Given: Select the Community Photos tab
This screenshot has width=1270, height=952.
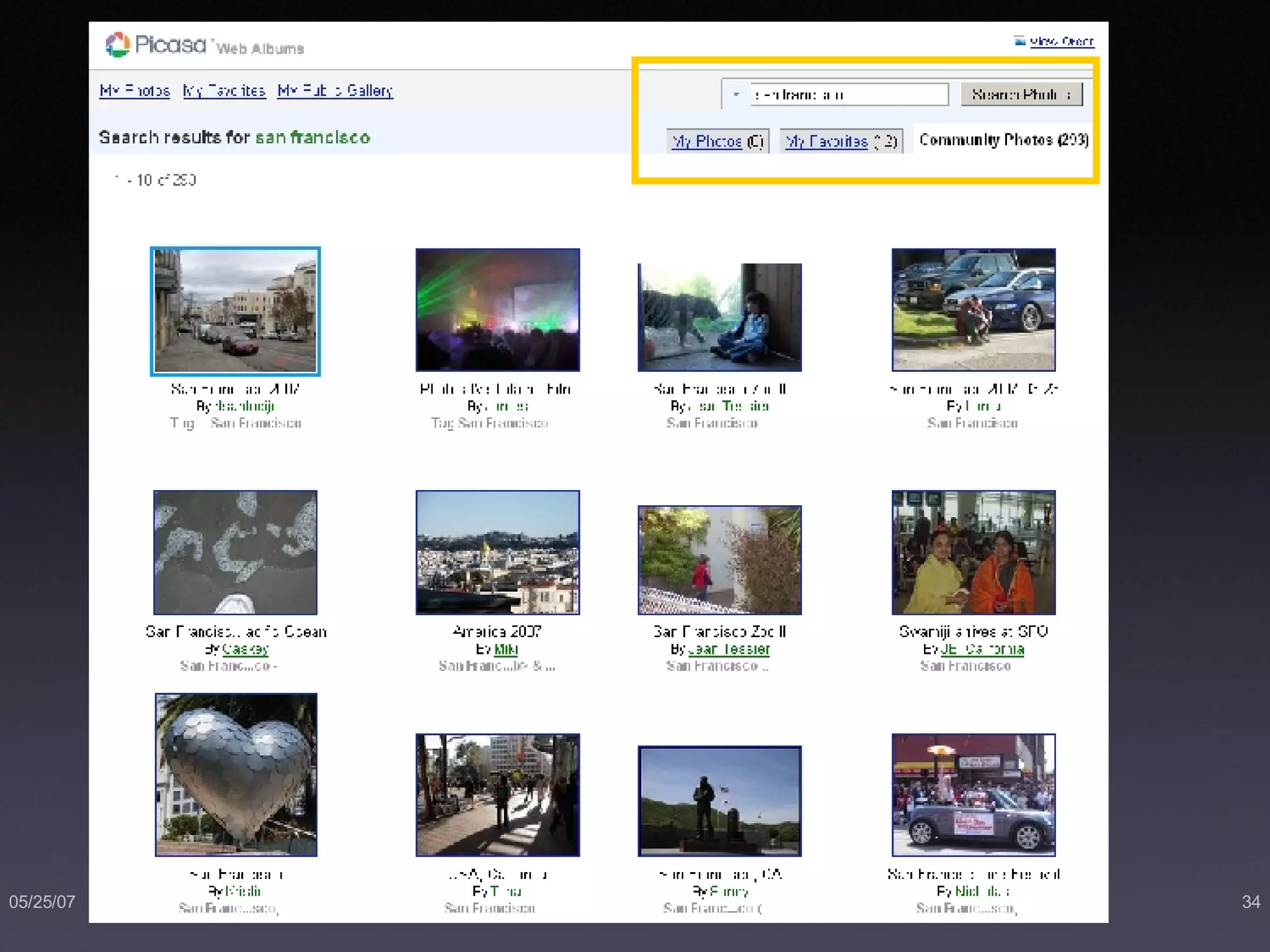Looking at the screenshot, I should [1003, 140].
